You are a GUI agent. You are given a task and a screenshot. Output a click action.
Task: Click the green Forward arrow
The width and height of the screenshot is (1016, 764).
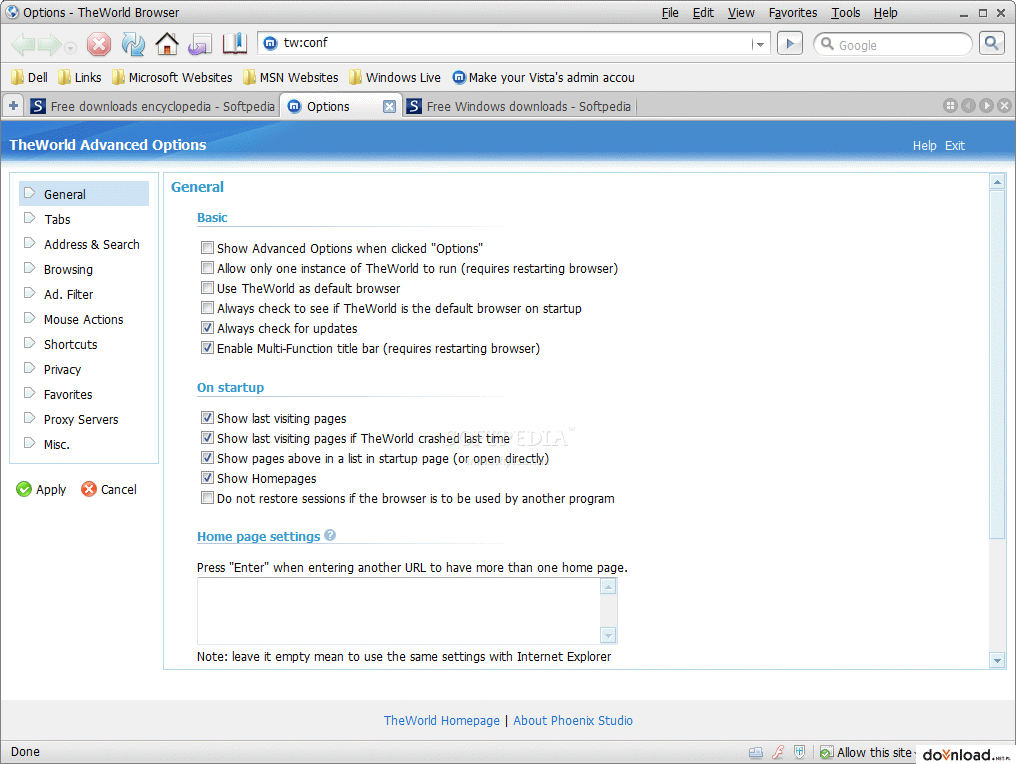[49, 44]
